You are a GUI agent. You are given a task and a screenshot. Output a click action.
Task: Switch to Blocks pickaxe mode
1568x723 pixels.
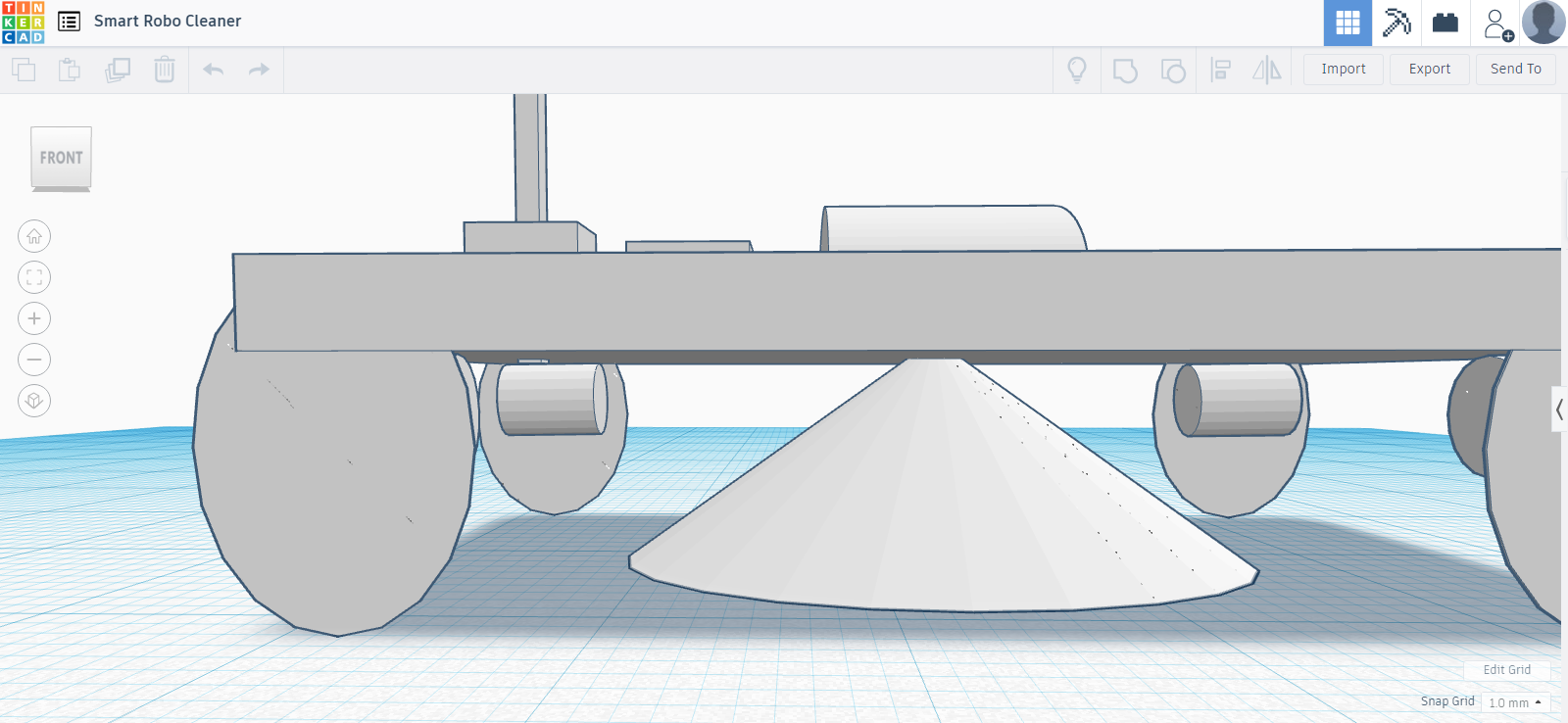(1396, 23)
